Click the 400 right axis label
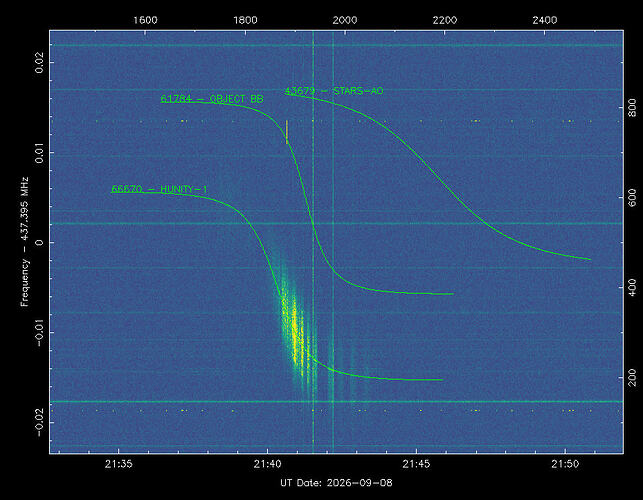 [632, 288]
